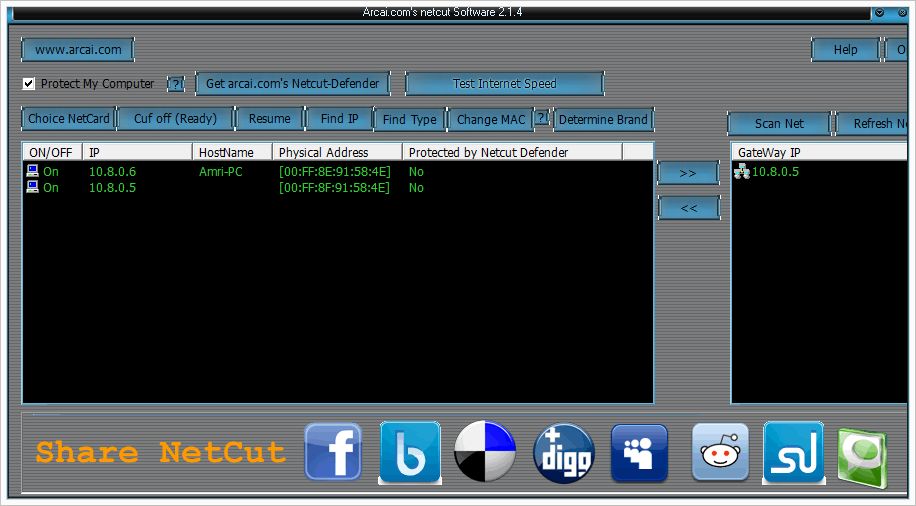Click the Find IP button
The height and width of the screenshot is (506, 916).
[339, 119]
